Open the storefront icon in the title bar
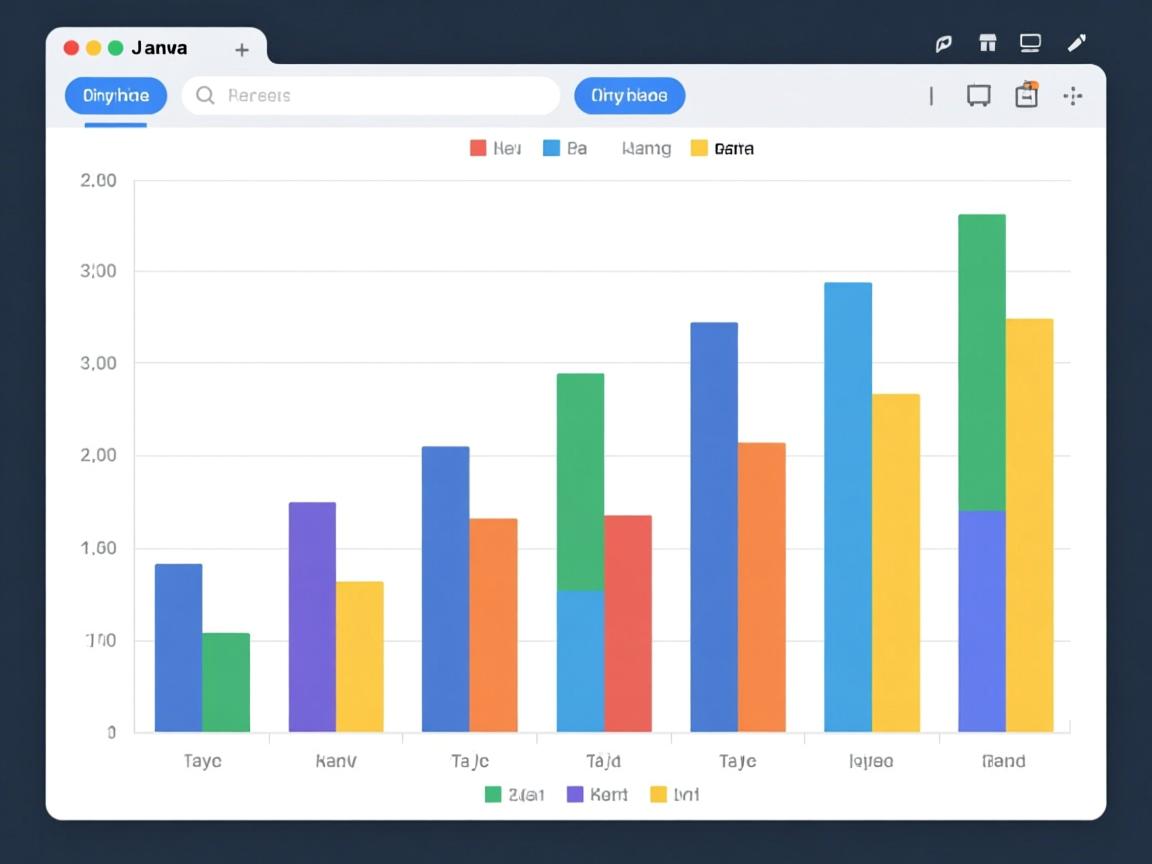The height and width of the screenshot is (864, 1152). pyautogui.click(x=988, y=43)
